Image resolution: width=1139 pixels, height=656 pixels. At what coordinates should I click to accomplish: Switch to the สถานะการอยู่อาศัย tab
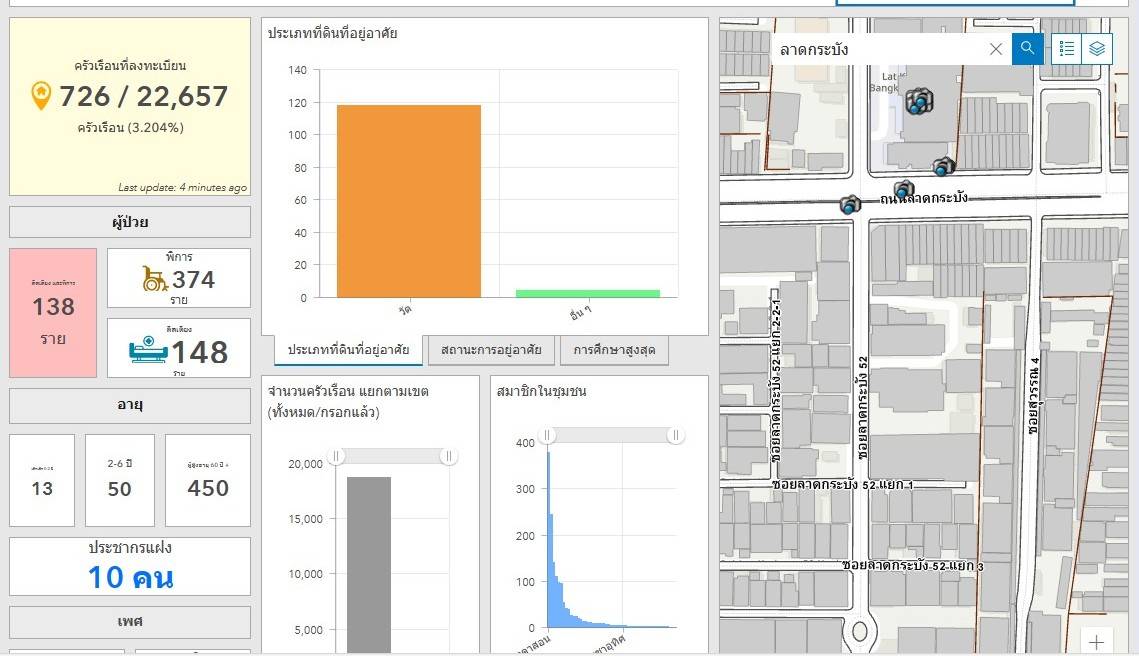(x=491, y=350)
